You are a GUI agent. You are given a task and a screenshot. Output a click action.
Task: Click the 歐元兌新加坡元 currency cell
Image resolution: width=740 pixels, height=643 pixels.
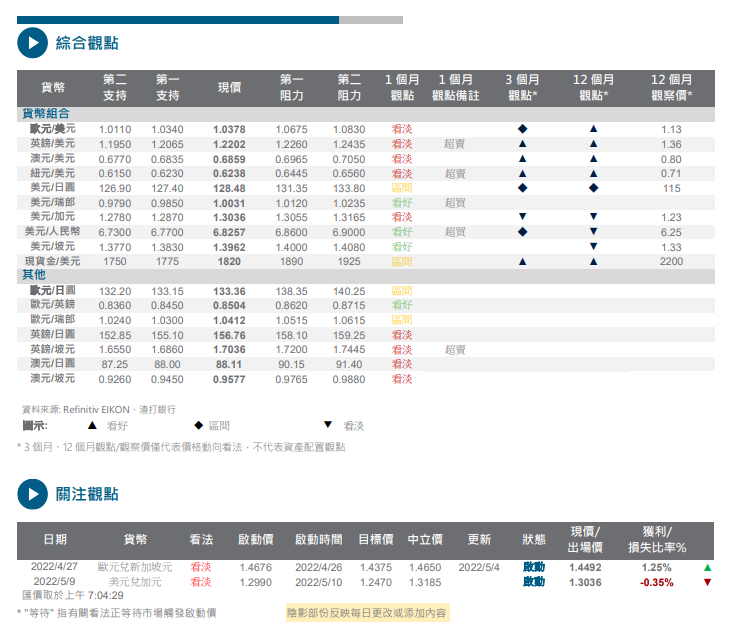point(135,567)
